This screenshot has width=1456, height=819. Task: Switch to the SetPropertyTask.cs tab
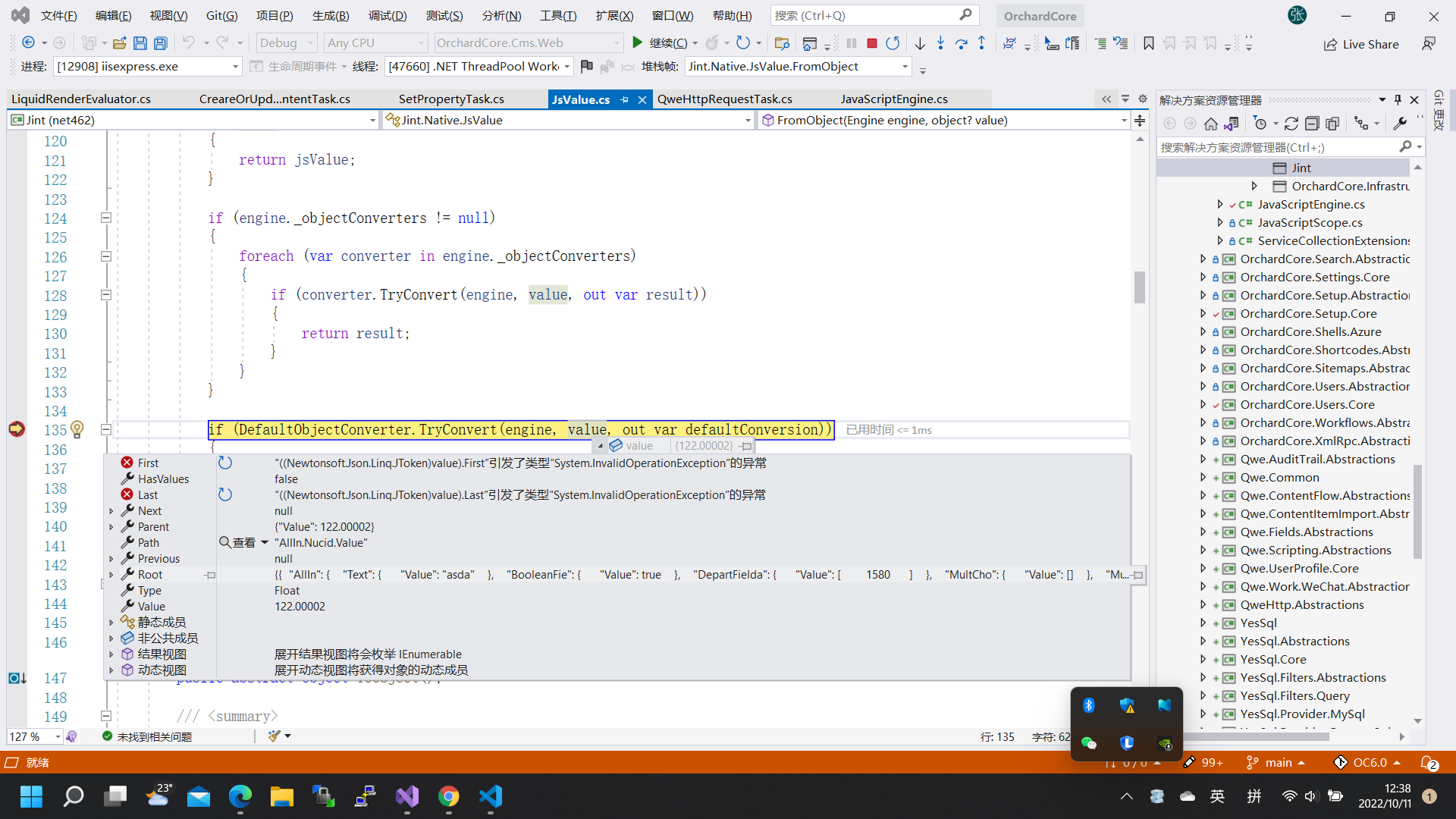pyautogui.click(x=451, y=99)
